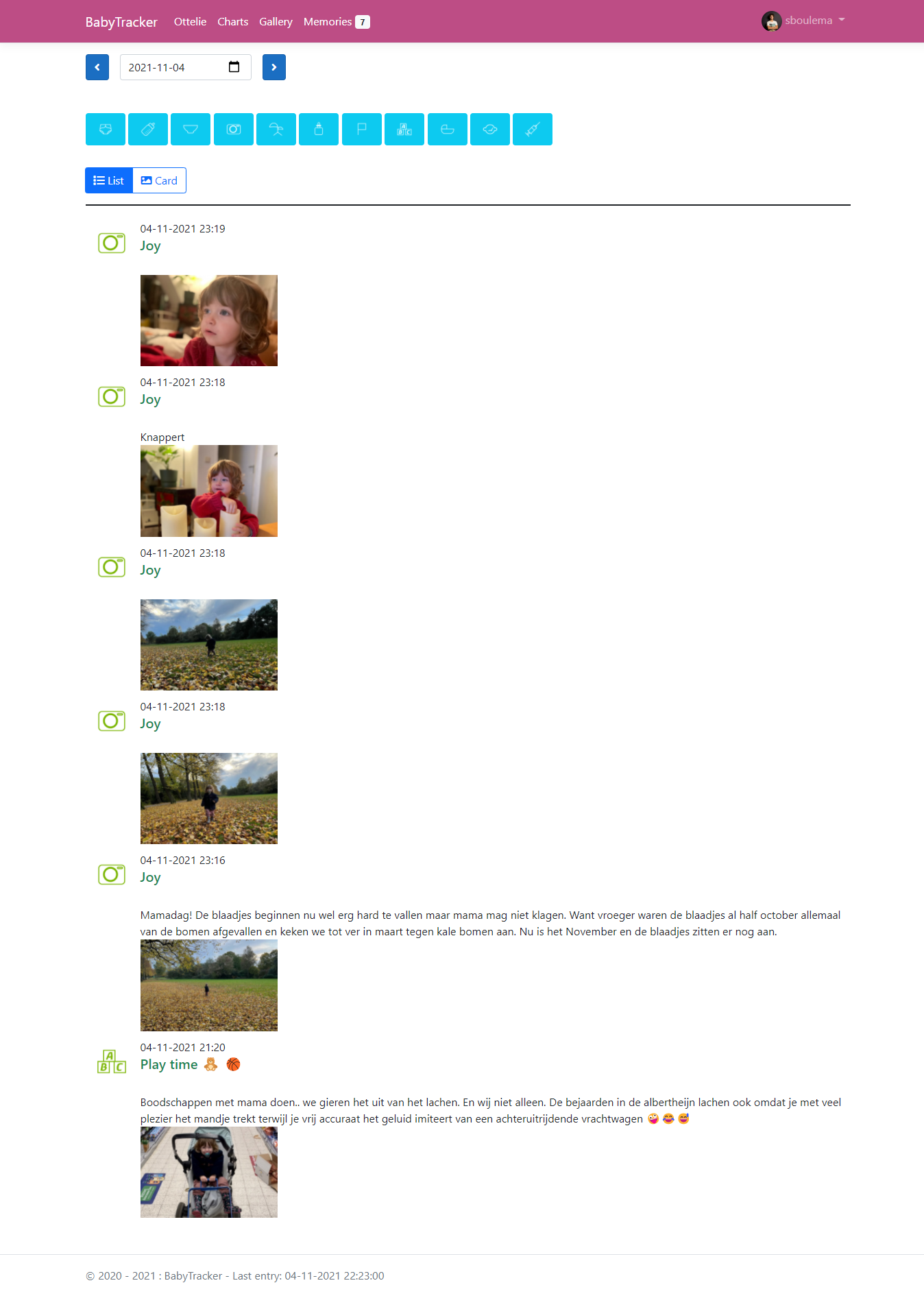This screenshot has height=1296, width=924.
Task: Open Memories with 7 badge
Action: click(x=337, y=22)
